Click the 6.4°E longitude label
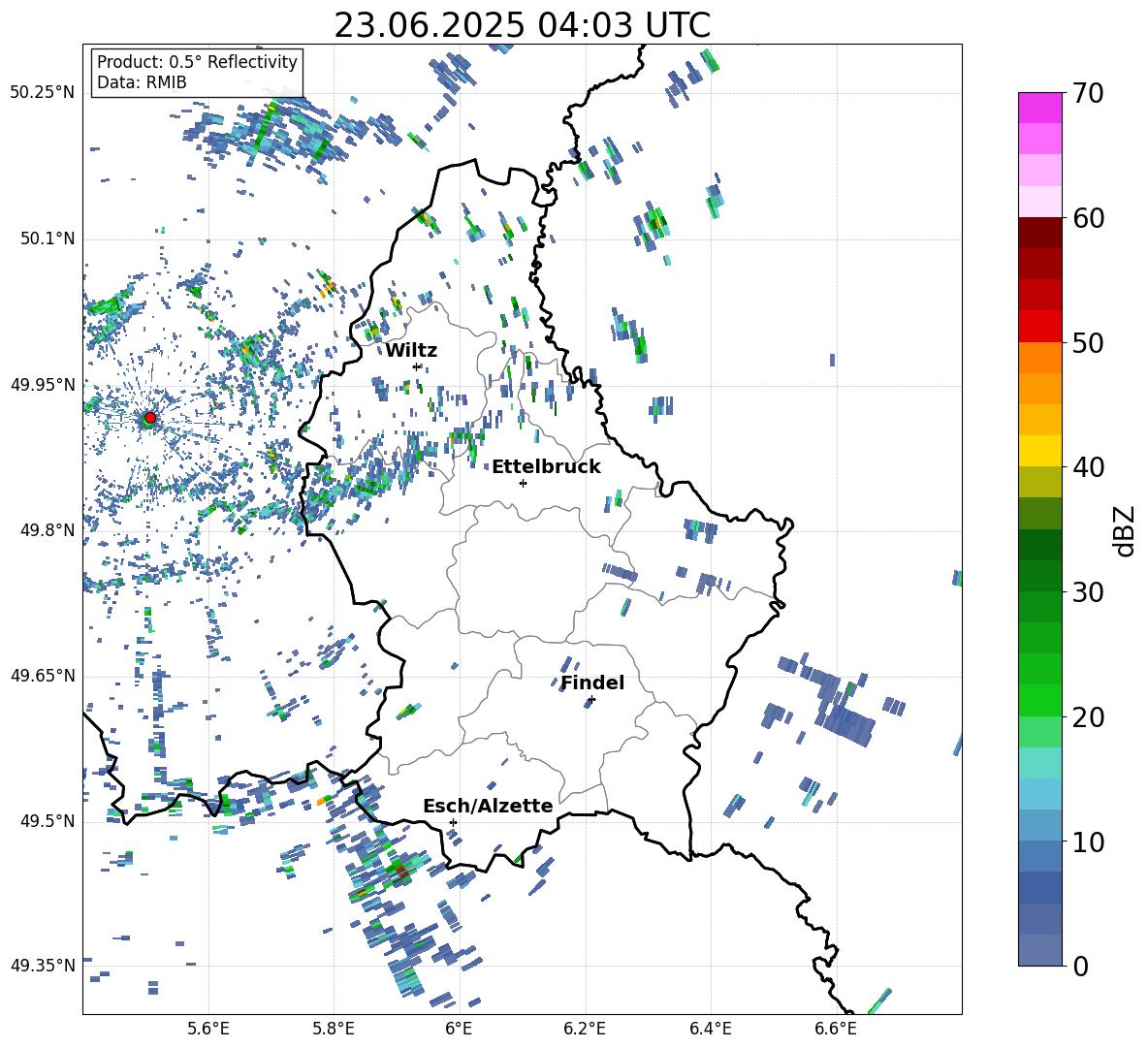Viewport: 1148px width, 1048px height. coord(710,1029)
